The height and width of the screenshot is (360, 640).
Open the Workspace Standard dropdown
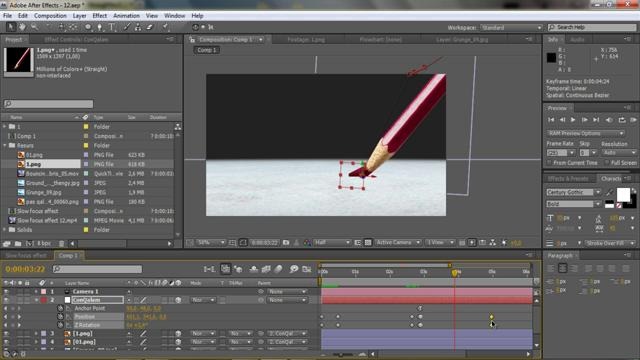(511, 27)
